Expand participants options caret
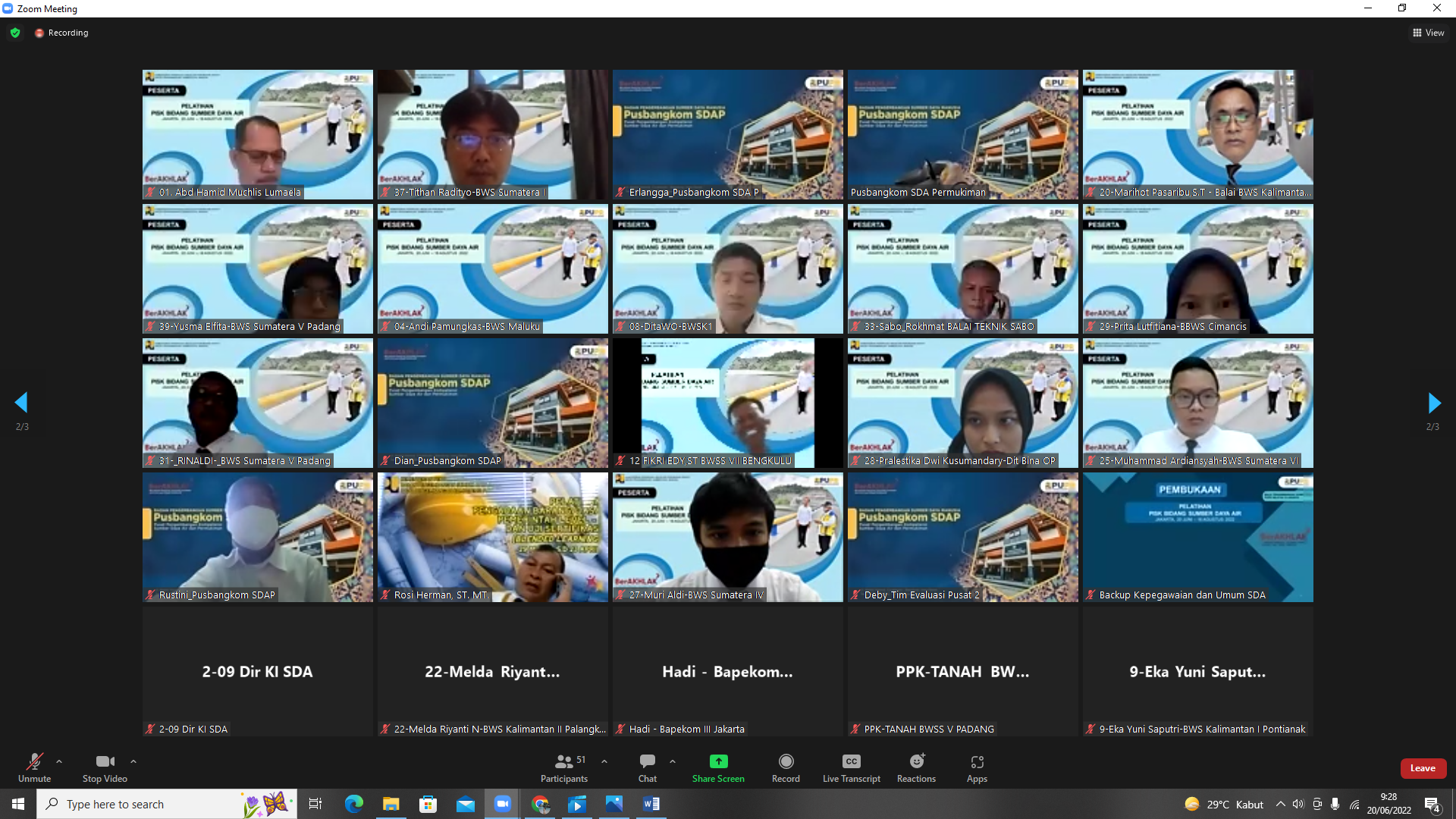Image resolution: width=1456 pixels, height=819 pixels. (604, 761)
